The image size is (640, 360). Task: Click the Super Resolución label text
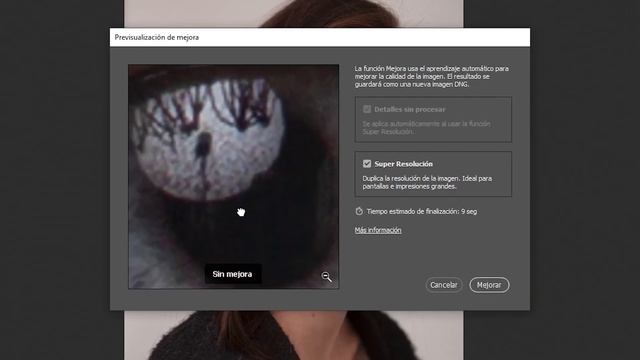pyautogui.click(x=403, y=164)
